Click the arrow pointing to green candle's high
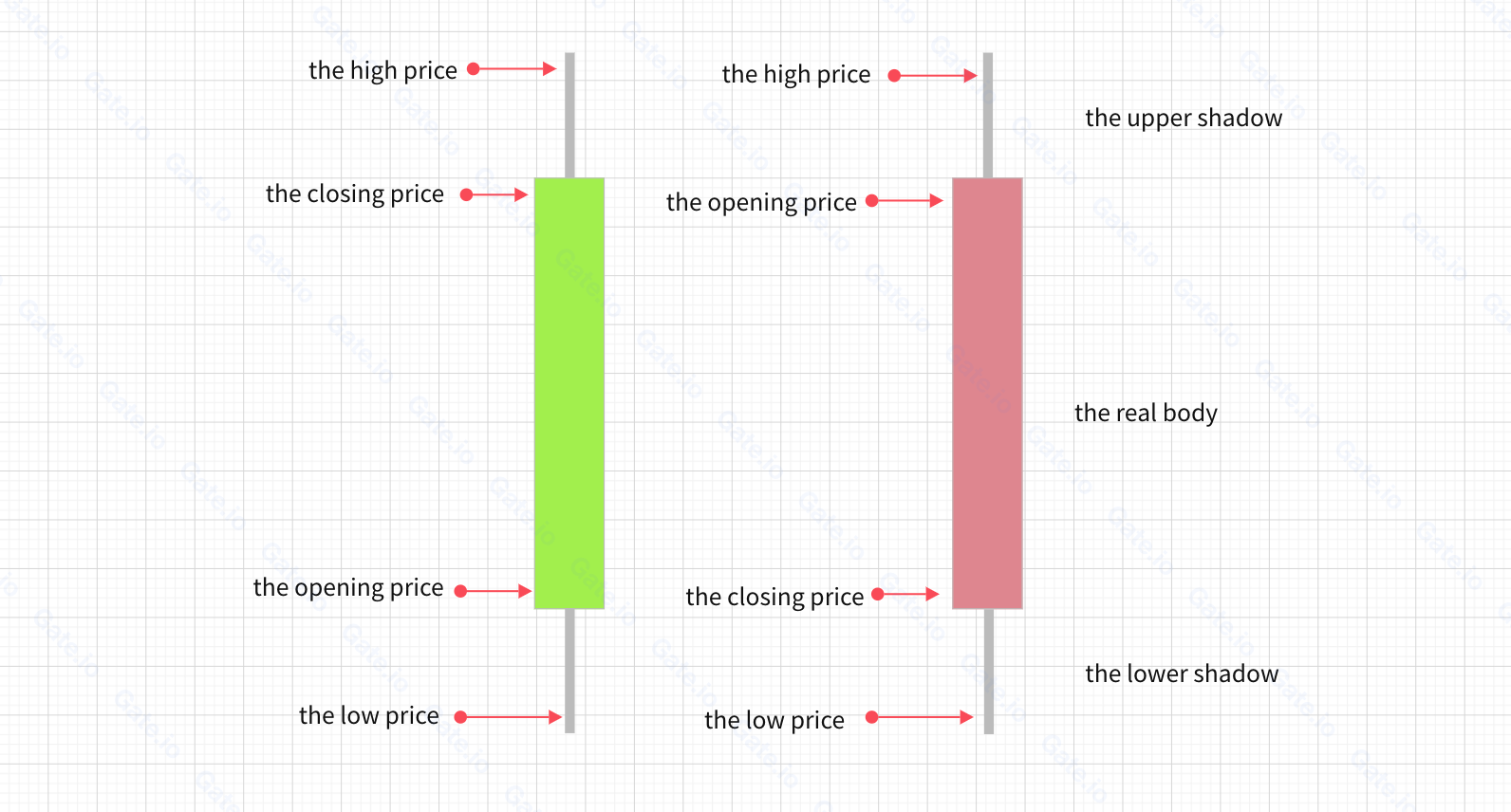1511x812 pixels. [x=513, y=69]
